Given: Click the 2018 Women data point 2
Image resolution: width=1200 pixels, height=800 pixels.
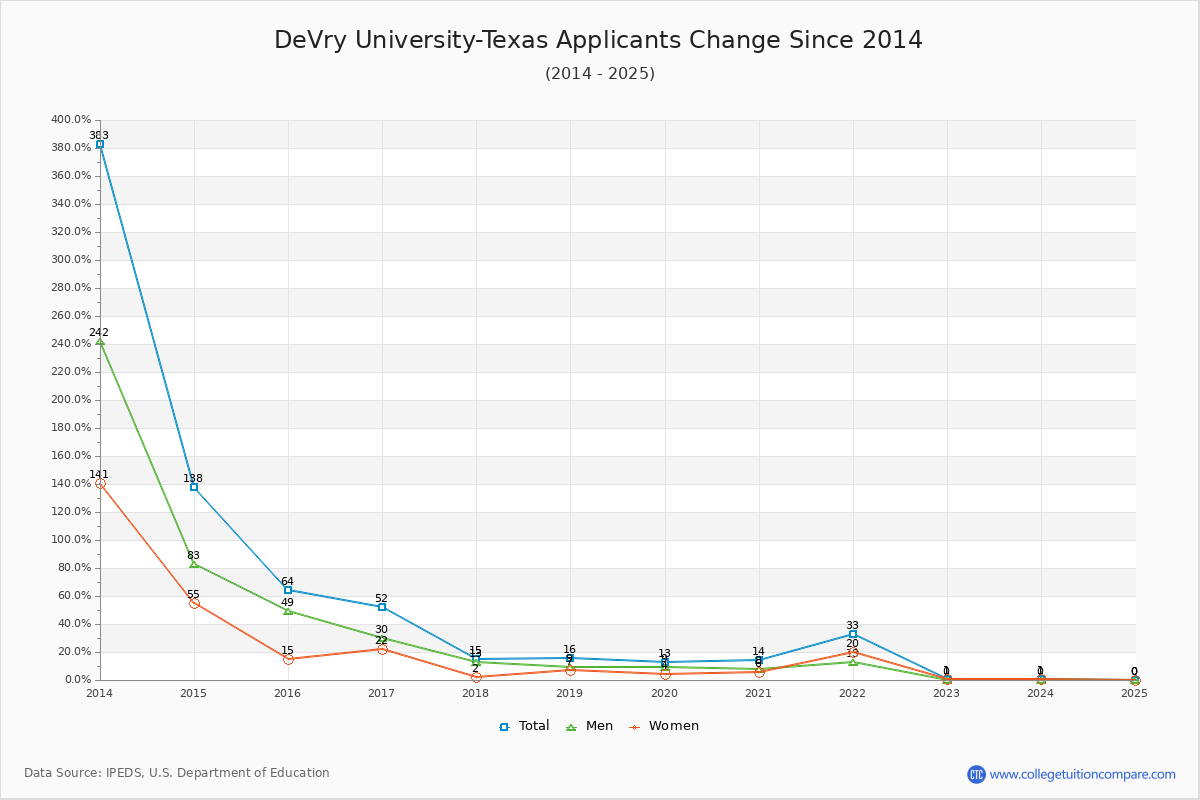Looking at the screenshot, I should (476, 677).
